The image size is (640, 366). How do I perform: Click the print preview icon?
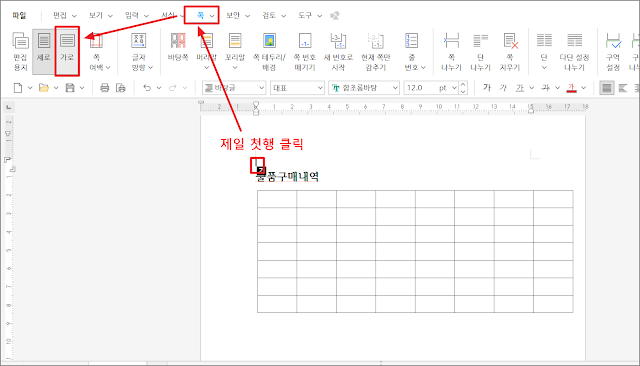coord(121,88)
